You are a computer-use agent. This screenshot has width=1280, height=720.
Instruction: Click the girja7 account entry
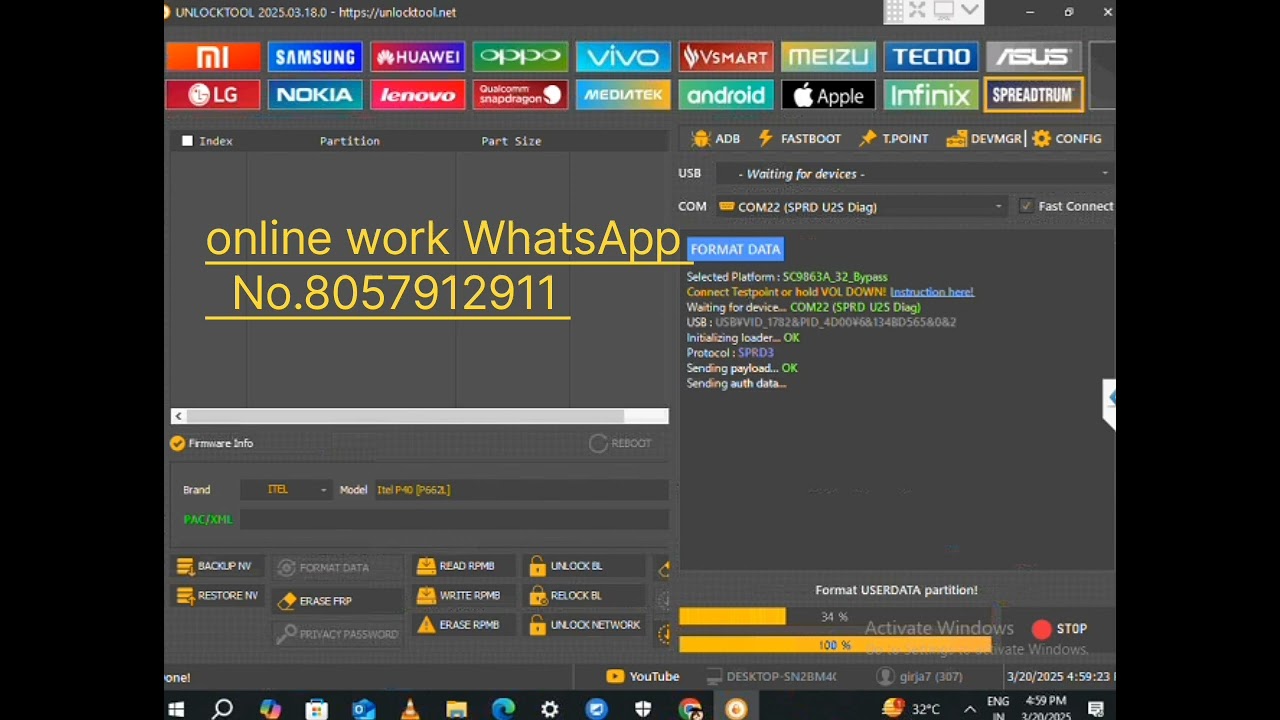coord(920,677)
